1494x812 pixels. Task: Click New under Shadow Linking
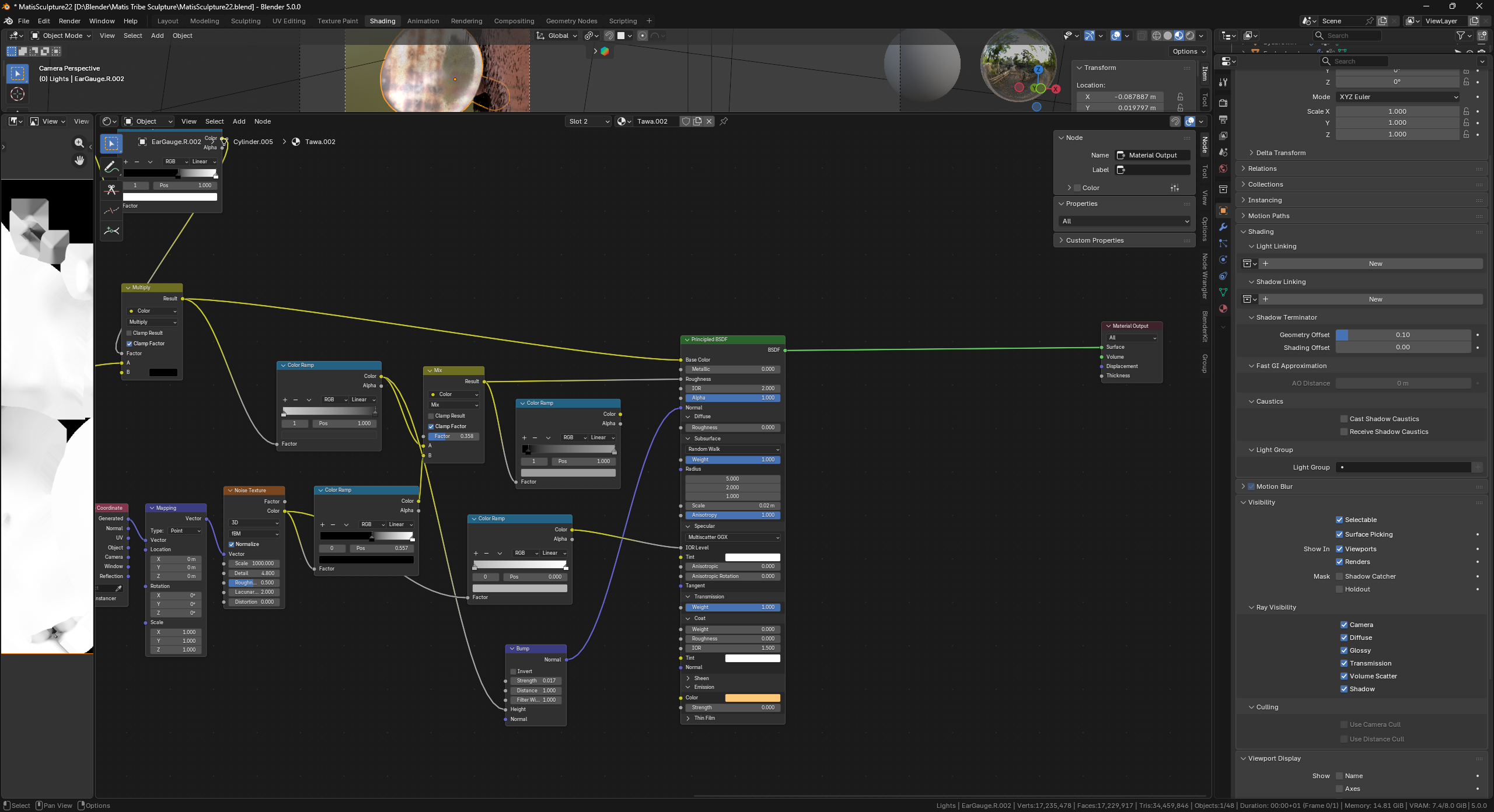pyautogui.click(x=1375, y=299)
